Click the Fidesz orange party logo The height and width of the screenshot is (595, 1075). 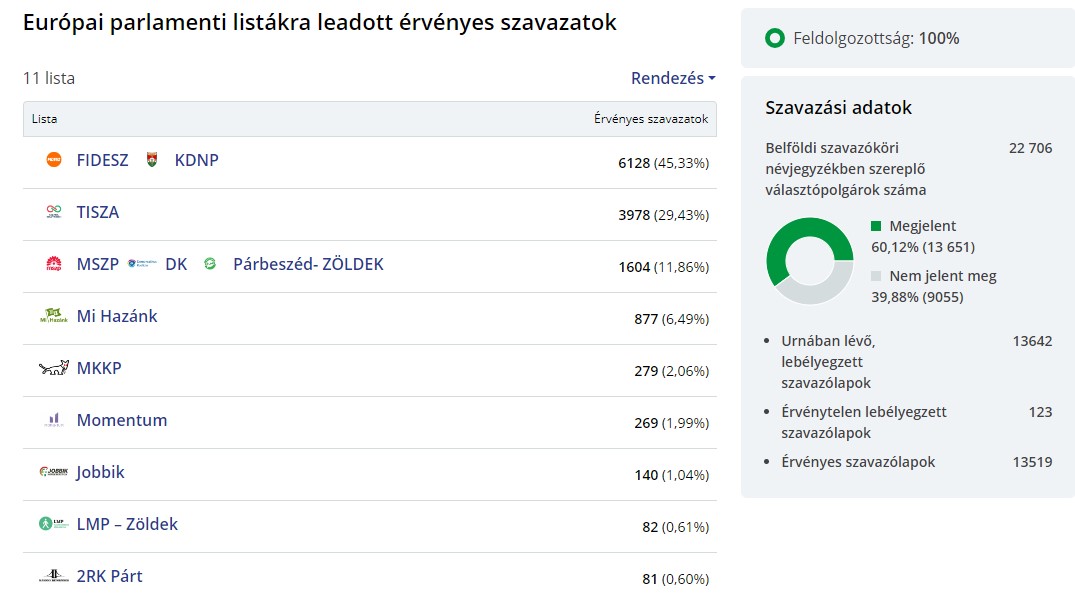(x=54, y=160)
